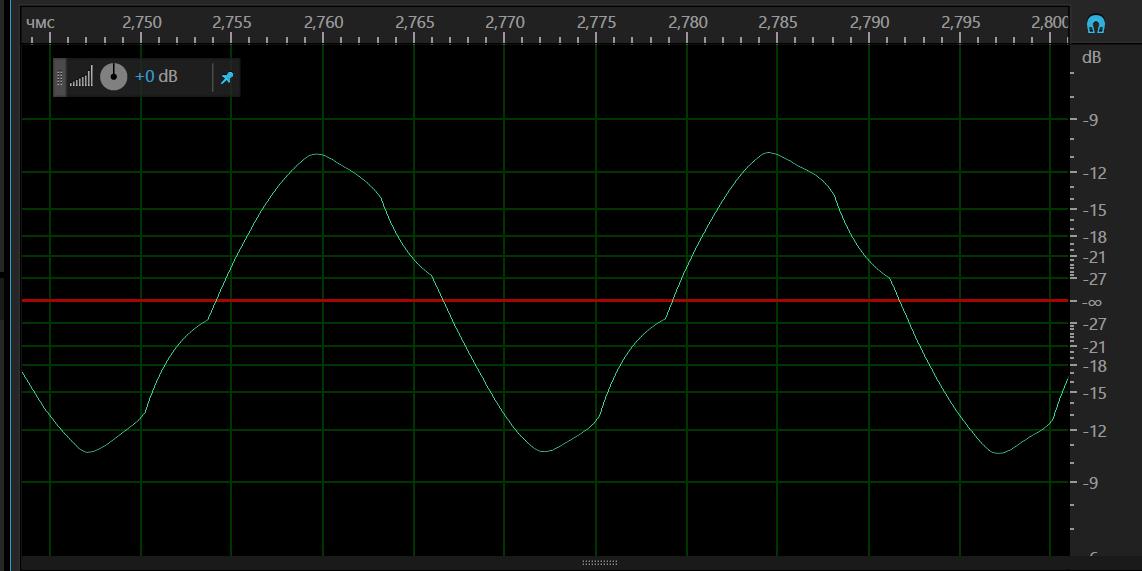Screen dimensions: 1142x571
Task: Click the amplitude bars icon in HUD
Action: 82,76
